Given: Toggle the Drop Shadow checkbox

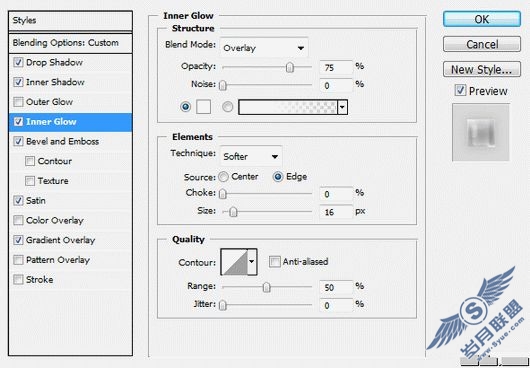Looking at the screenshot, I should pos(18,63).
